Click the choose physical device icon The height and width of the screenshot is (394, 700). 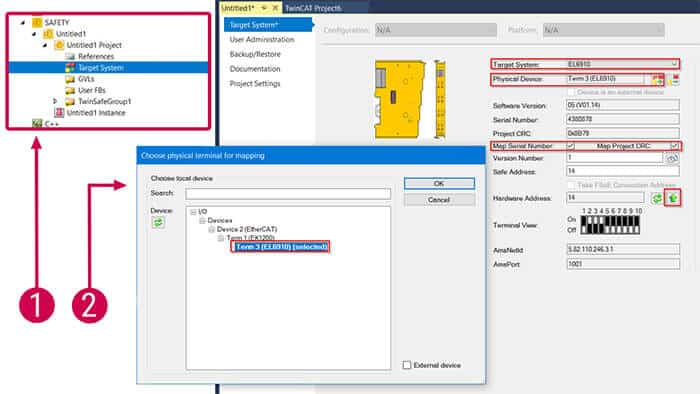(x=658, y=80)
